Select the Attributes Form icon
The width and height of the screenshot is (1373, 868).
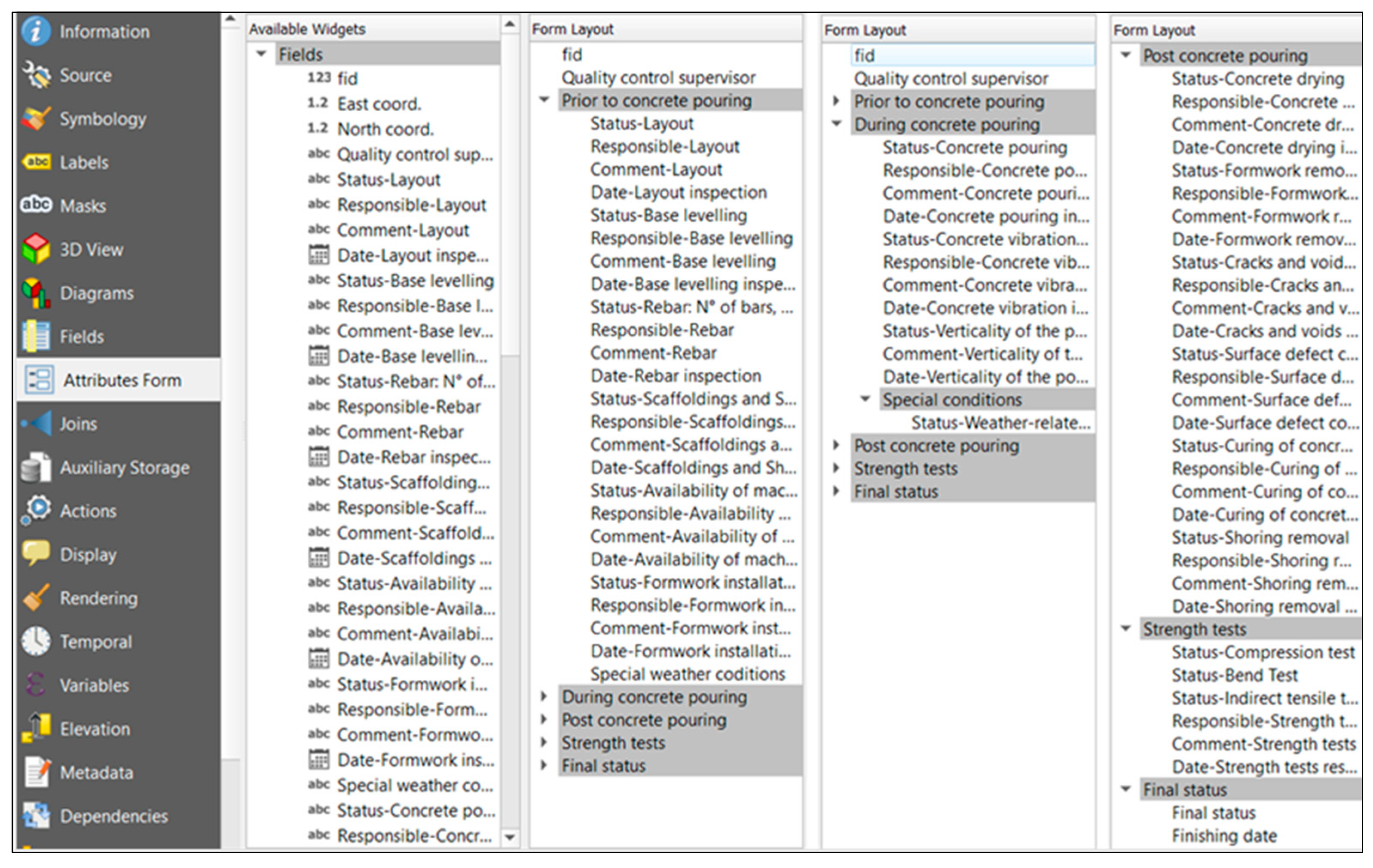click(39, 380)
